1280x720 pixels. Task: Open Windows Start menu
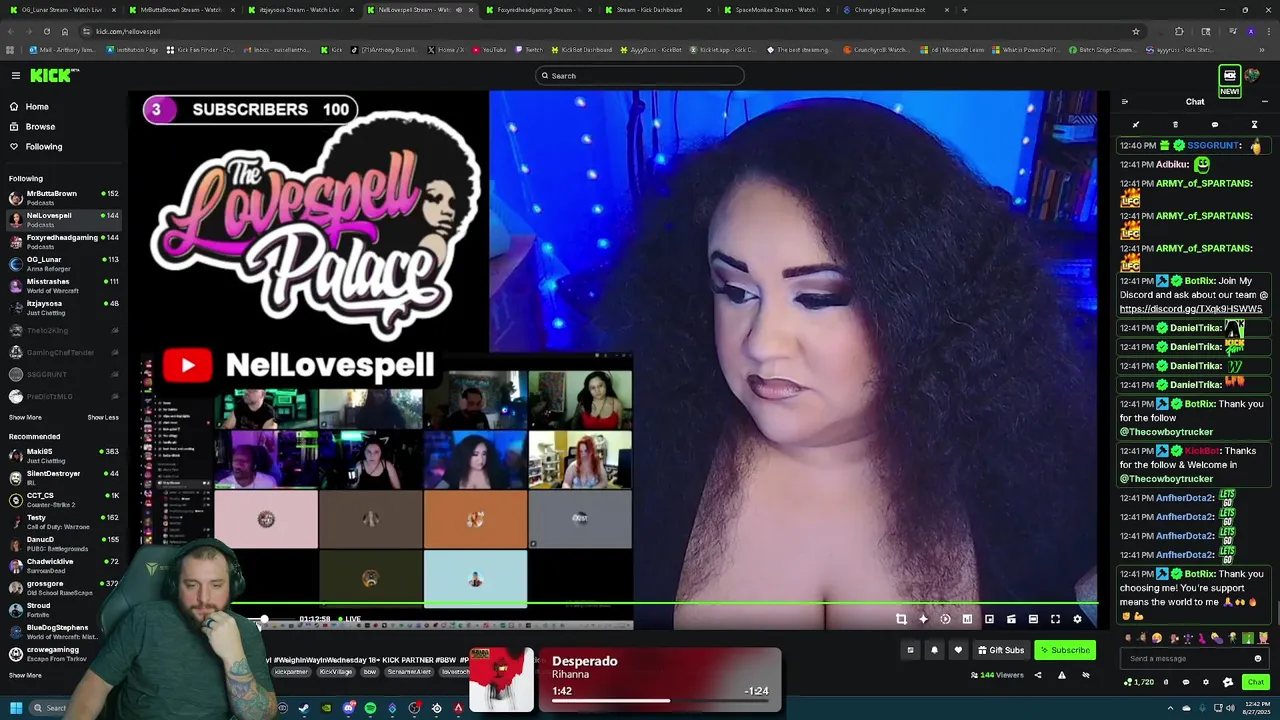click(x=16, y=708)
